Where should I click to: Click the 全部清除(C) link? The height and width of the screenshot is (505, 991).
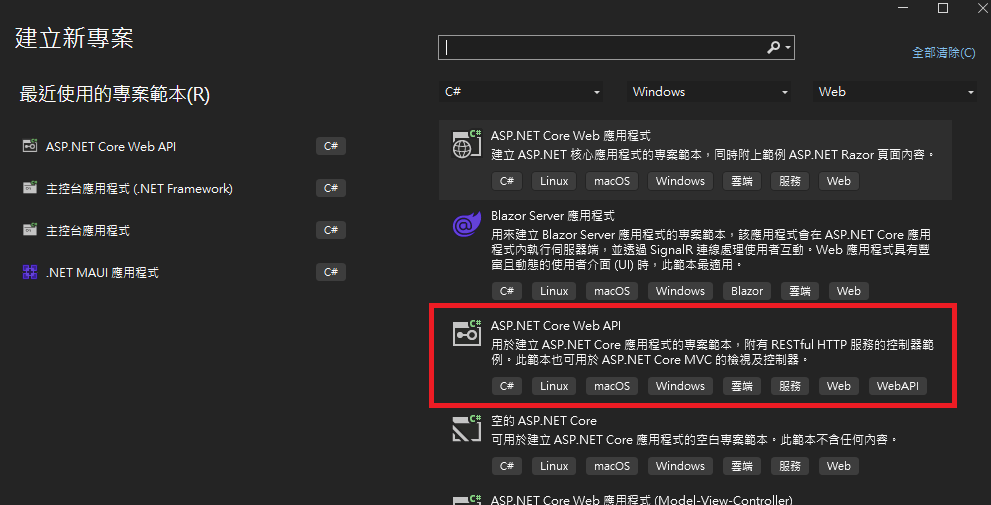pos(943,52)
